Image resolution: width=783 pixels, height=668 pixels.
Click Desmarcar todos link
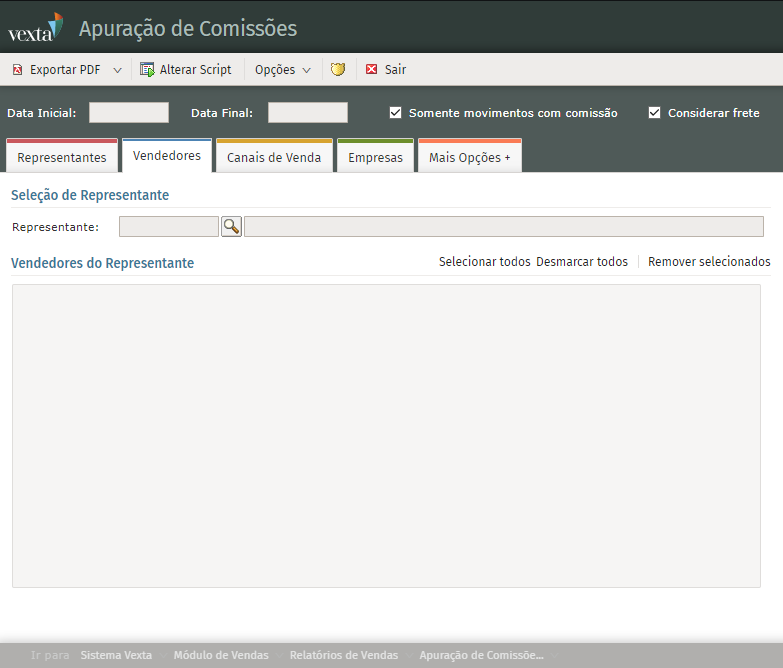[x=582, y=262]
